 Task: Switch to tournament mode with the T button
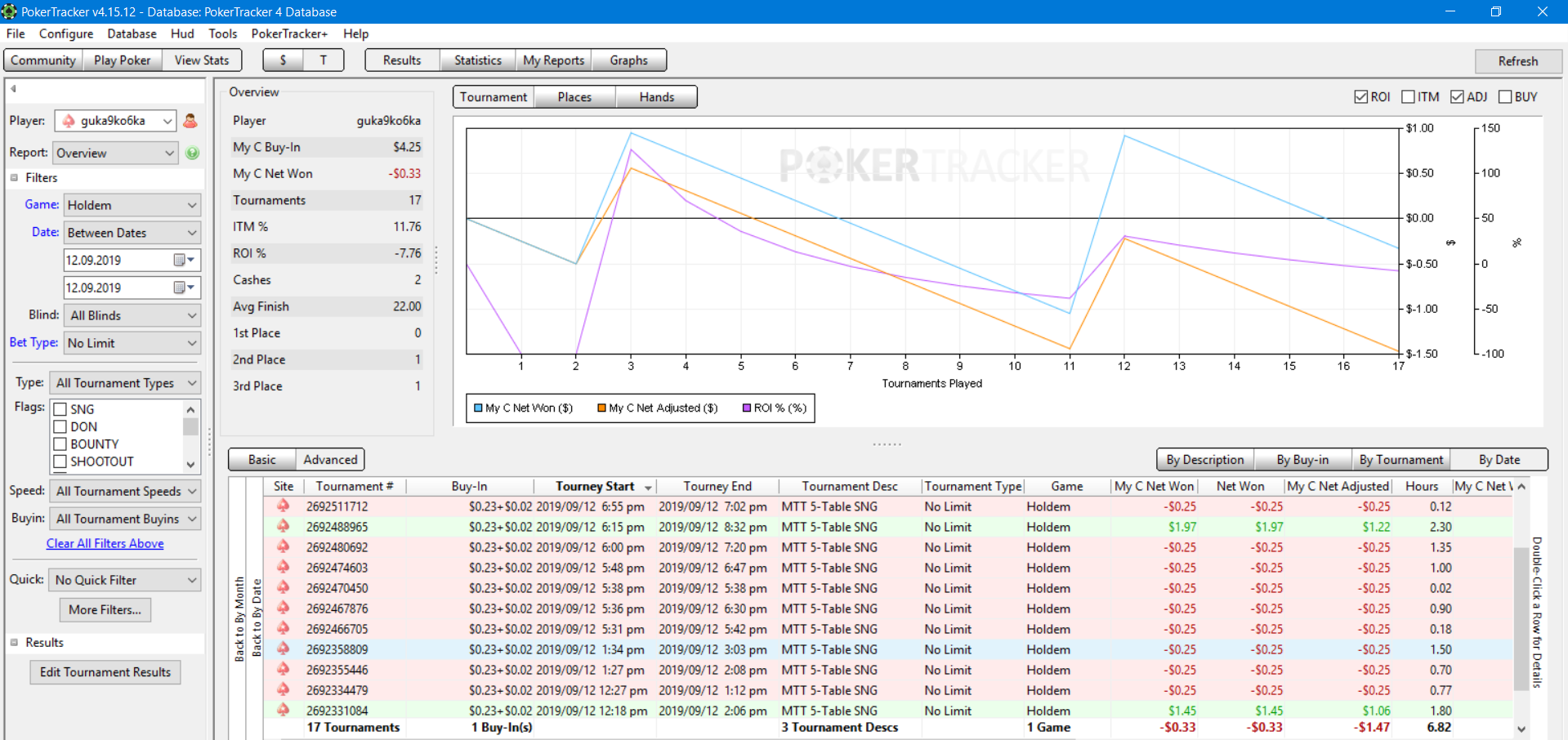324,60
